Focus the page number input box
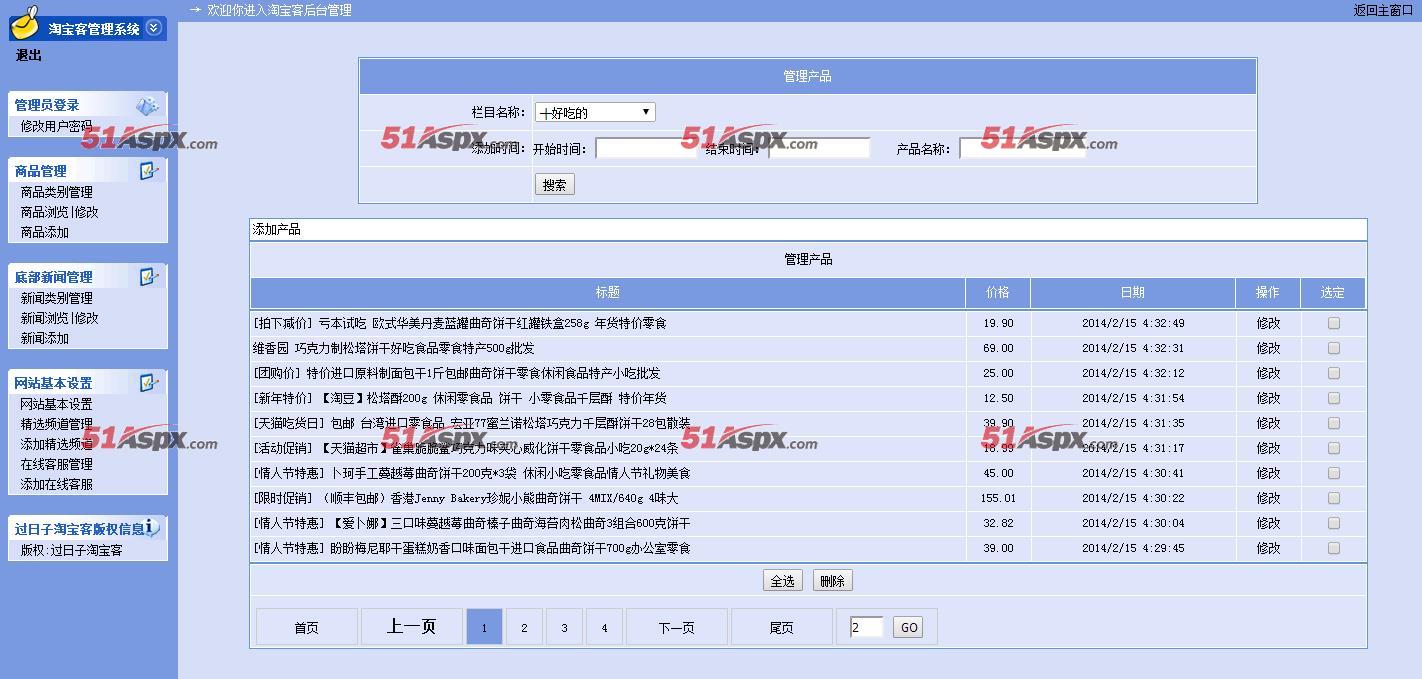The image size is (1422, 679). click(x=866, y=627)
